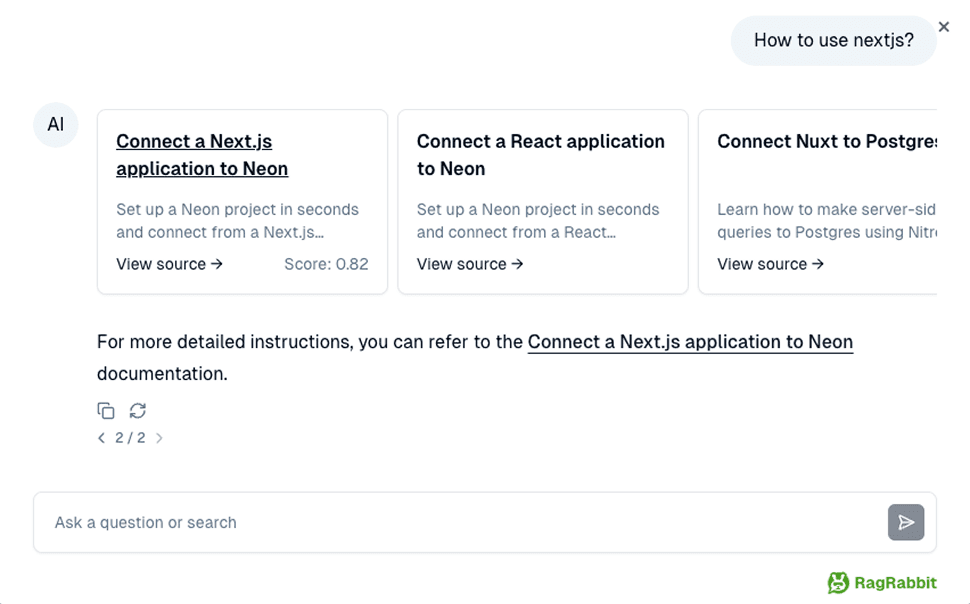Focus the Ask a question or search field
The width and height of the screenshot is (970, 604).
(460, 522)
